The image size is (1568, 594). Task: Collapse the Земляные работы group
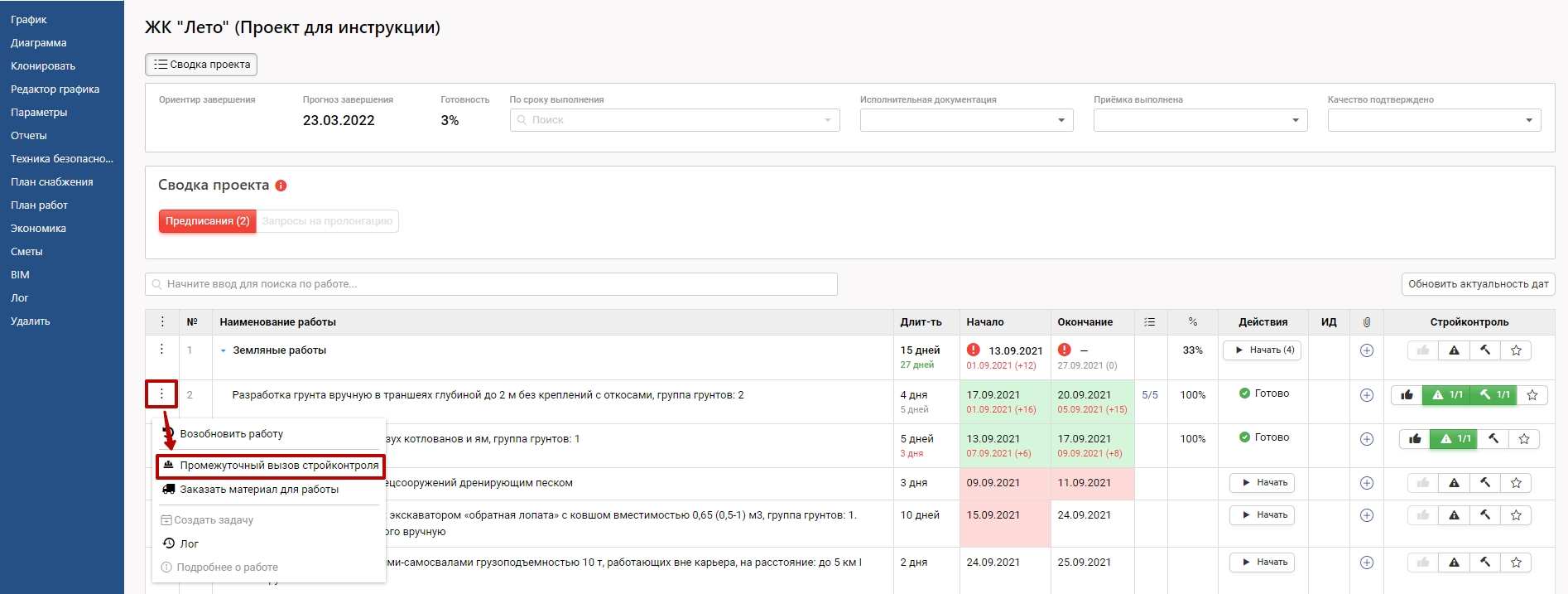tap(224, 350)
